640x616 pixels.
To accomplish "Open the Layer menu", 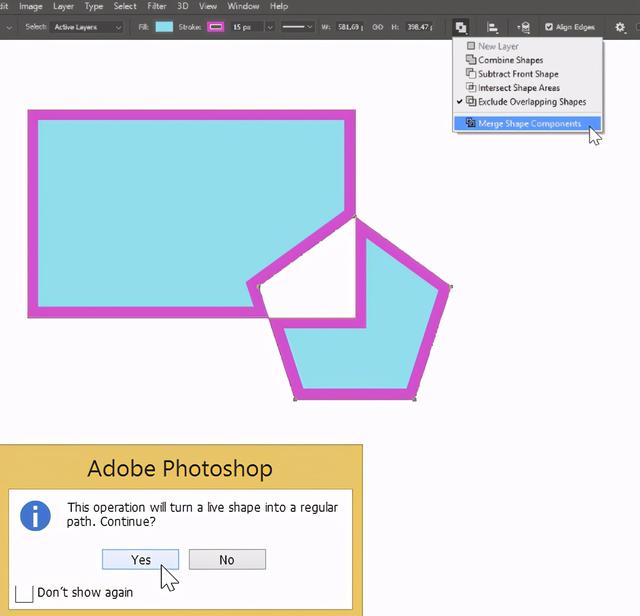I will pos(63,7).
